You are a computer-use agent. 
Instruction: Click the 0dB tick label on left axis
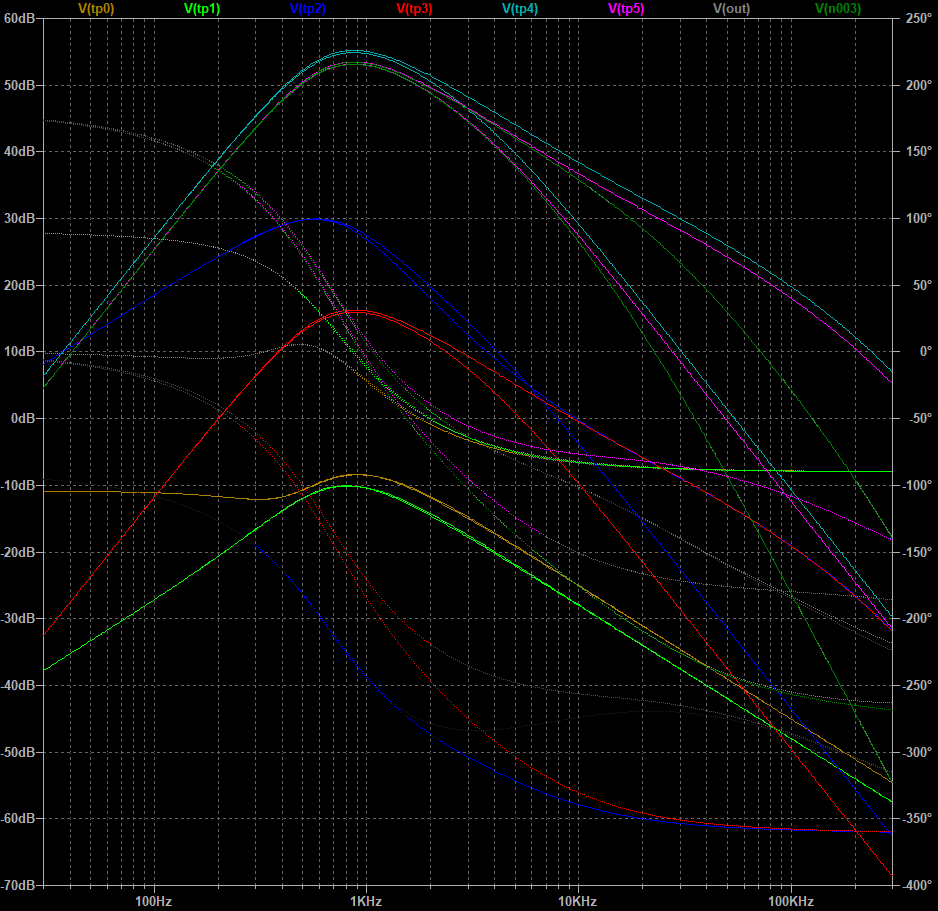(x=23, y=418)
